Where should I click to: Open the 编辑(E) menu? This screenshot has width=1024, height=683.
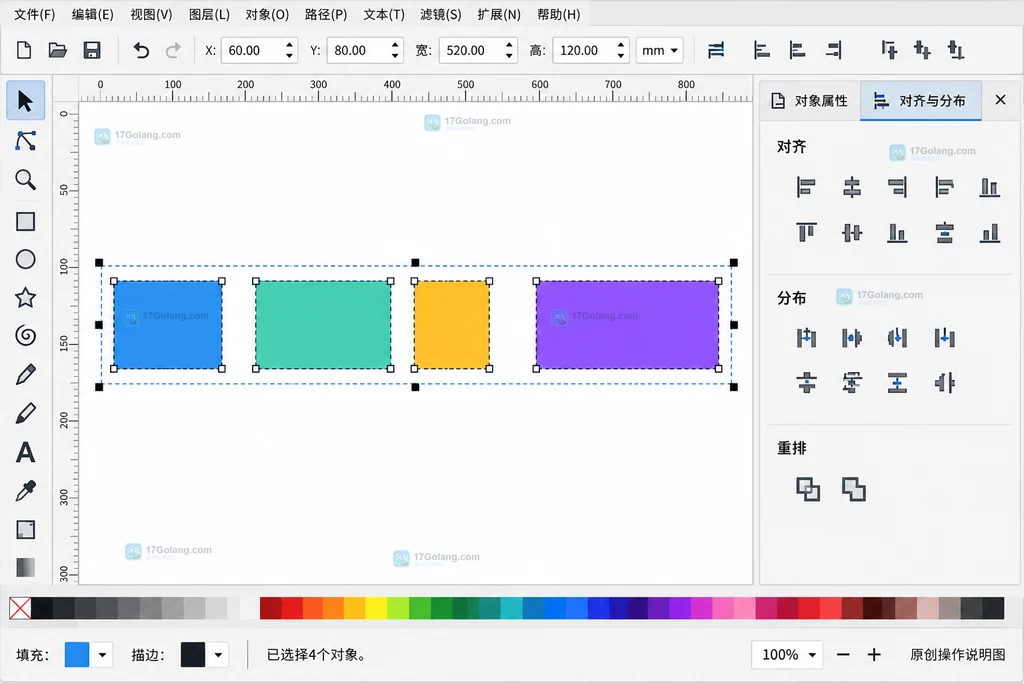93,14
